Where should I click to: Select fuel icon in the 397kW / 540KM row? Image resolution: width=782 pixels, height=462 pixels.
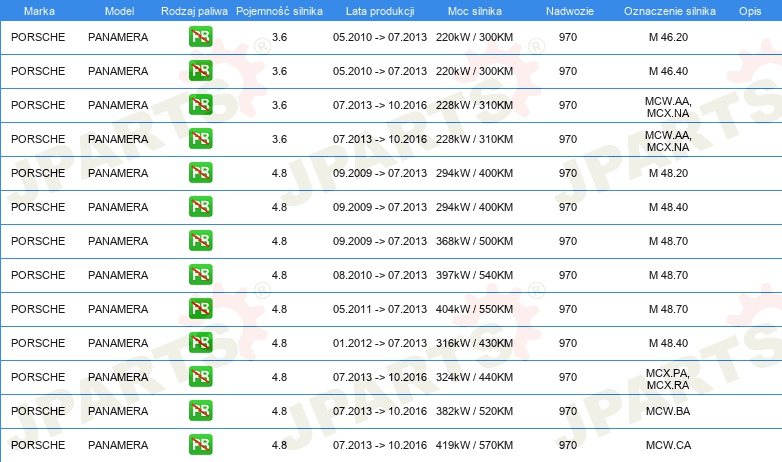200,274
